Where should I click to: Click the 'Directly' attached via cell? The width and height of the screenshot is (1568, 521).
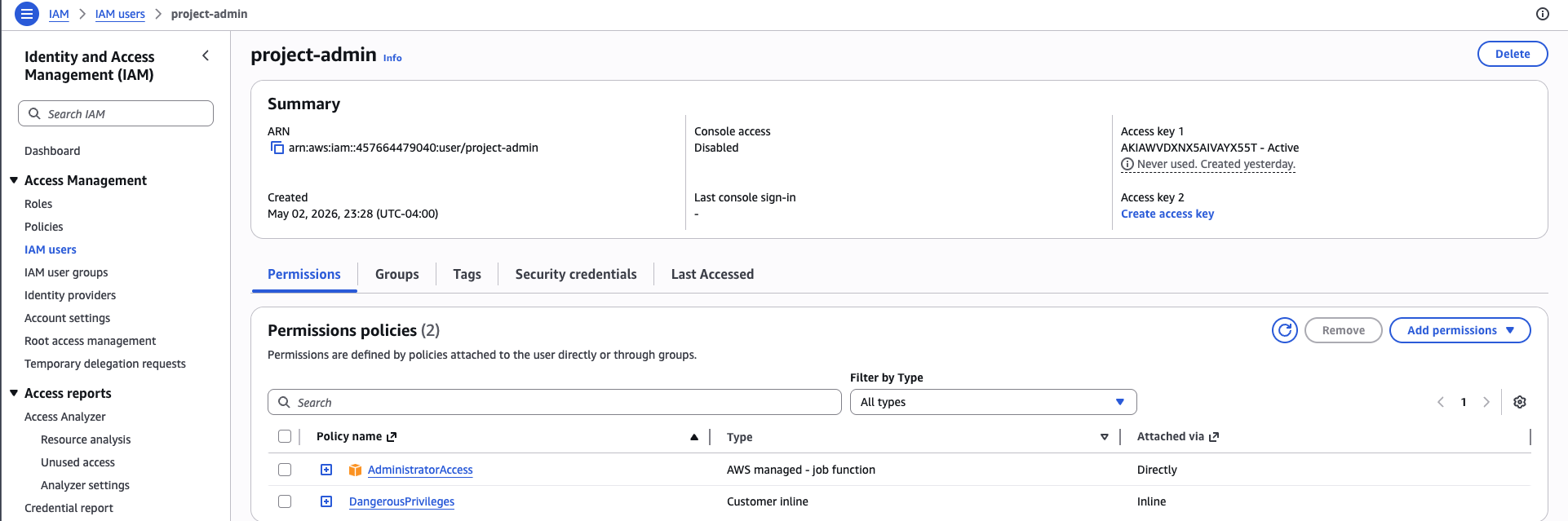(1157, 470)
